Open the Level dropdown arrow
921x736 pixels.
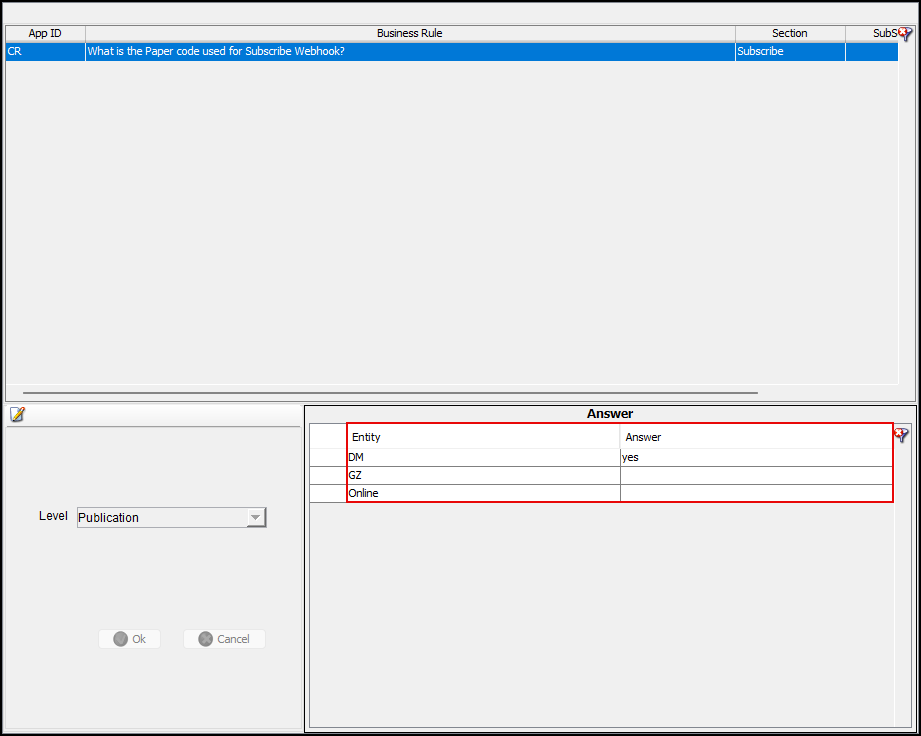tap(256, 517)
